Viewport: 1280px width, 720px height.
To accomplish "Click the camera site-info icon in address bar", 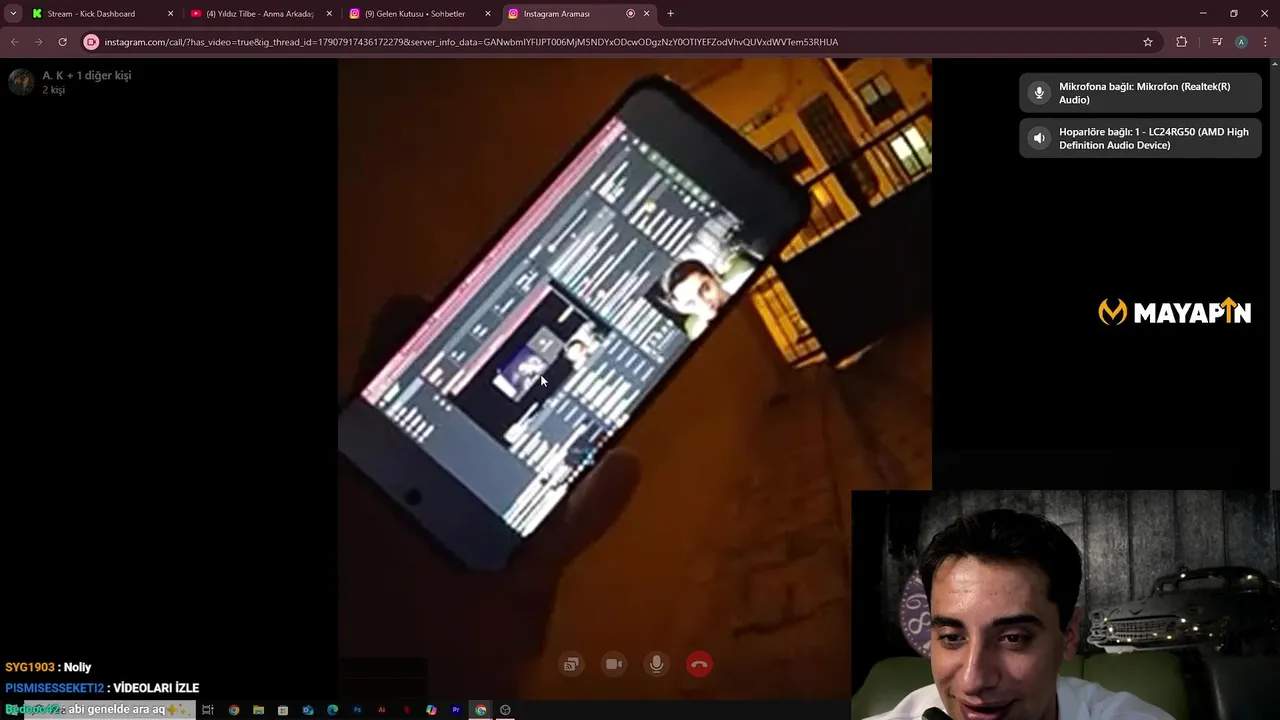I will (92, 42).
